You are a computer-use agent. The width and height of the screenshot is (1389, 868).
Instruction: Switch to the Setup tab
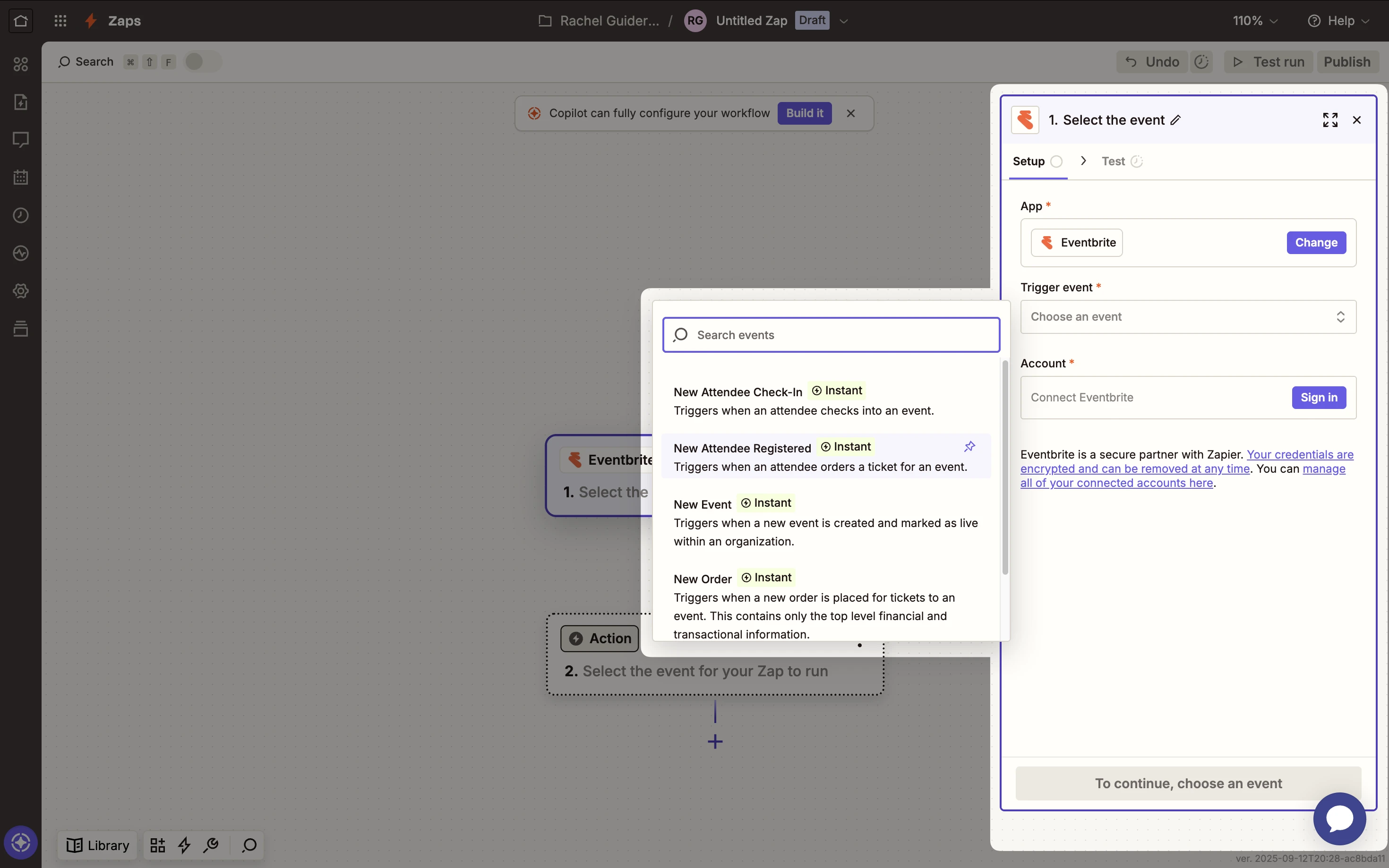click(1037, 162)
